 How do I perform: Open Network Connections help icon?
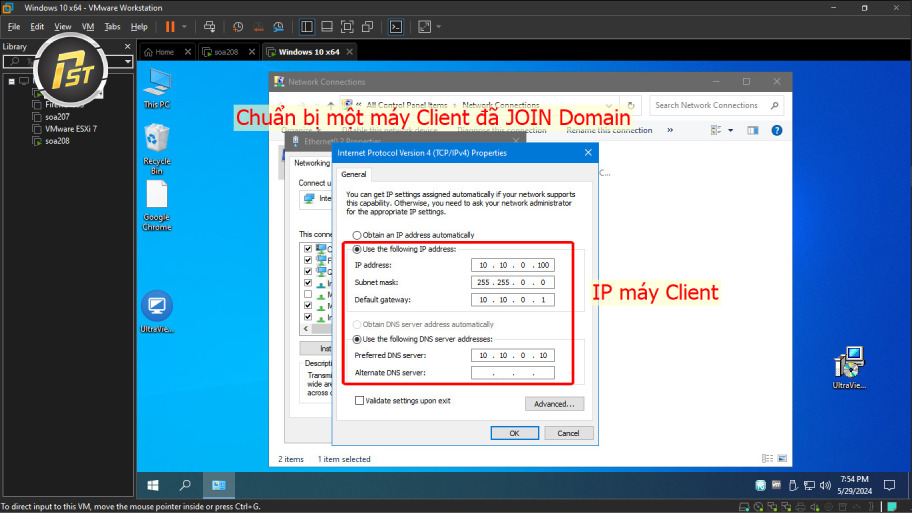click(776, 130)
